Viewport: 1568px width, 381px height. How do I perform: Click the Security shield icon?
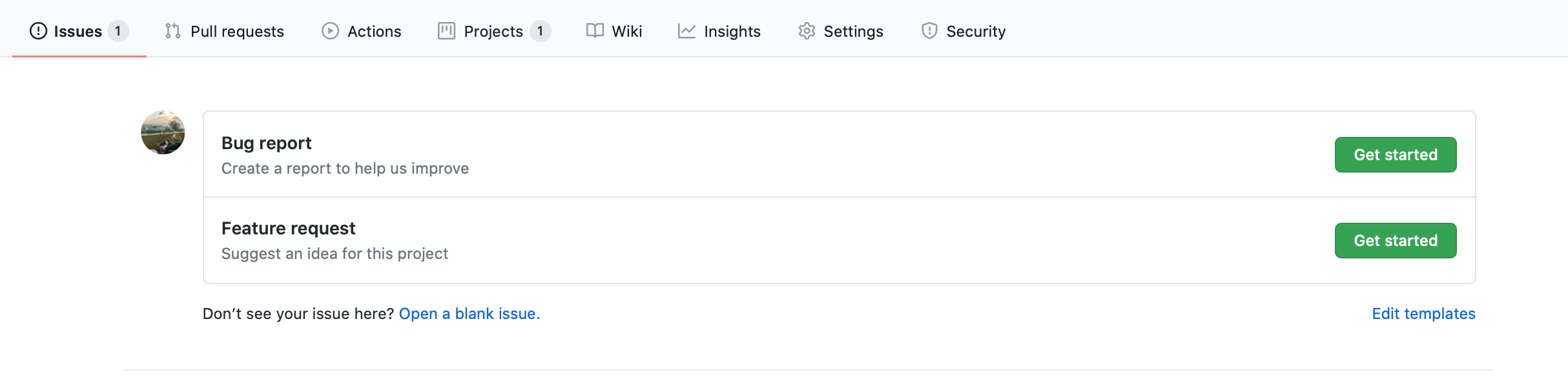pos(929,31)
